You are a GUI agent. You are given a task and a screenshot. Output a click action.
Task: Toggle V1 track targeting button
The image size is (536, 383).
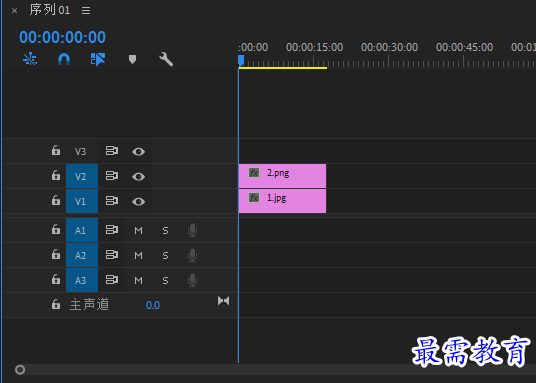(x=82, y=201)
